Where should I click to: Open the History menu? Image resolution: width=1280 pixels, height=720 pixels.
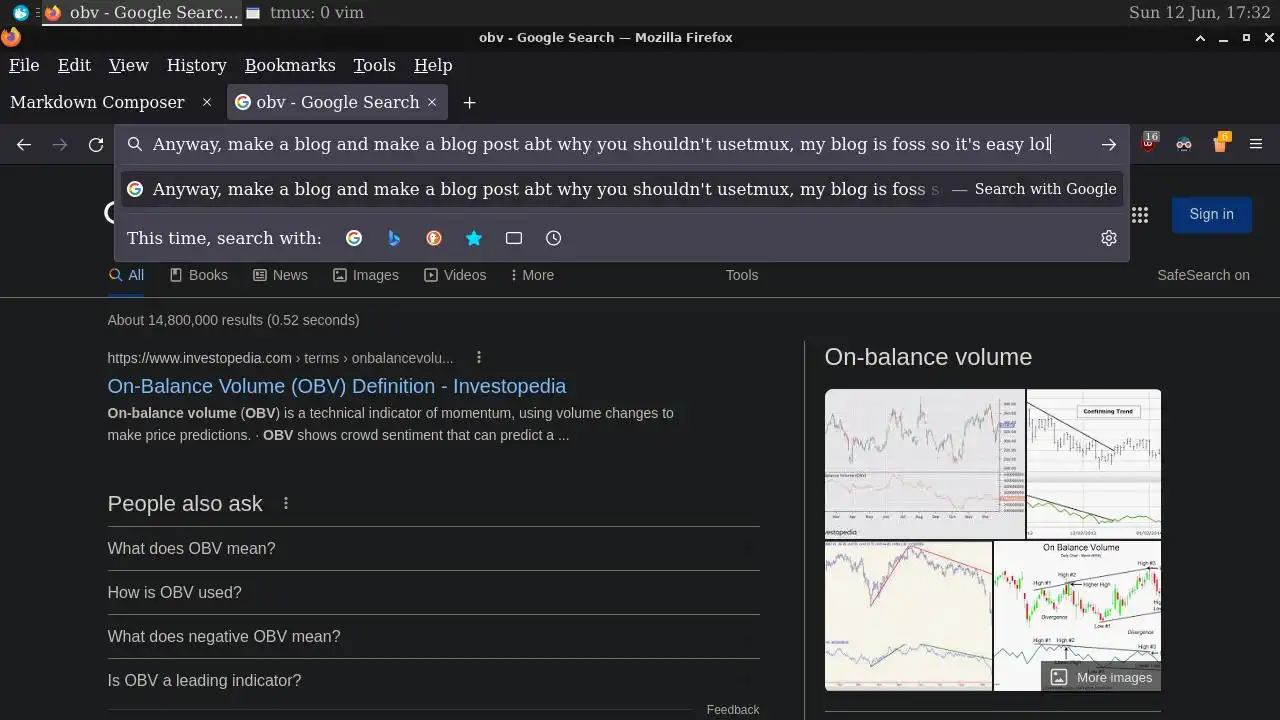point(196,65)
